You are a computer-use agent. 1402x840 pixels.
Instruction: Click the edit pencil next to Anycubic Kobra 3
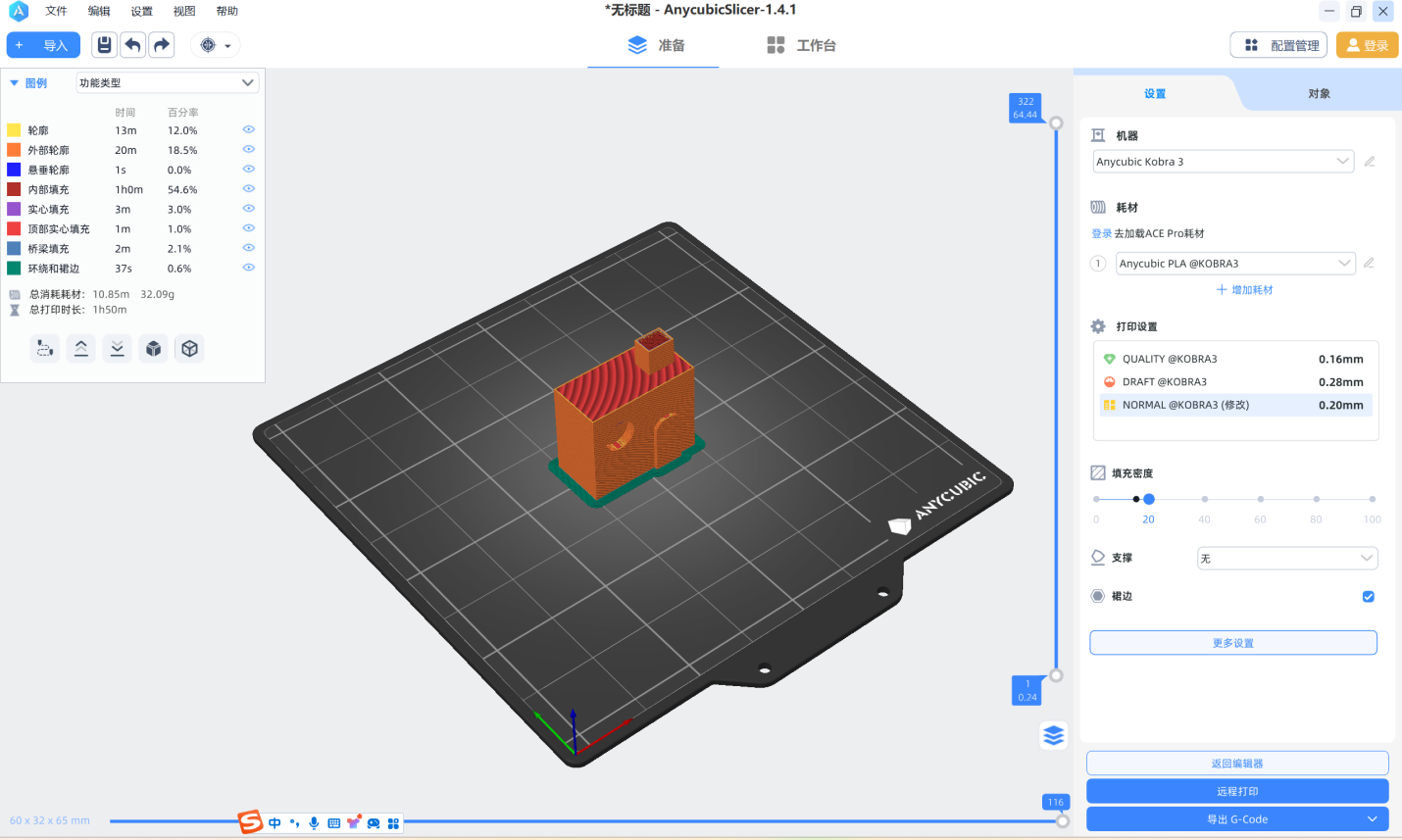point(1370,162)
